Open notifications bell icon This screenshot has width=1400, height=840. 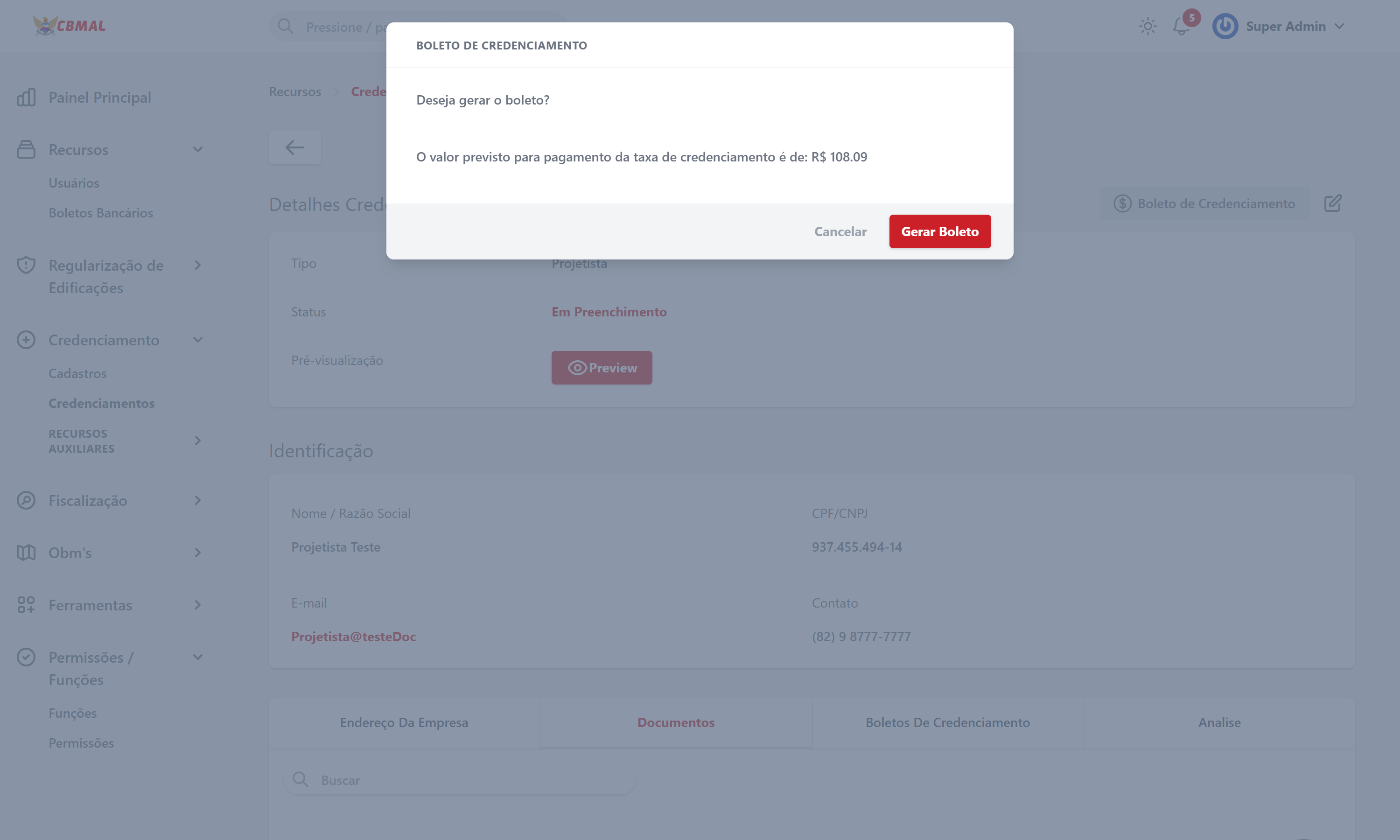pos(1181,27)
